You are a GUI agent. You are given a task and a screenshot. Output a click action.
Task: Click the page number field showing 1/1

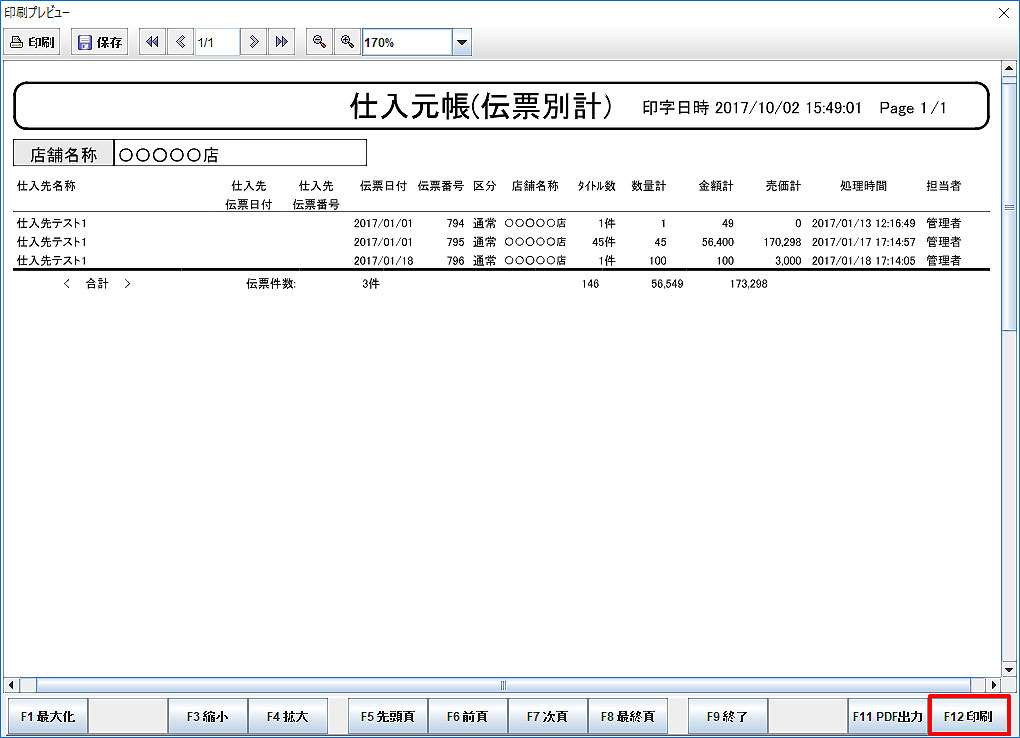tap(216, 42)
